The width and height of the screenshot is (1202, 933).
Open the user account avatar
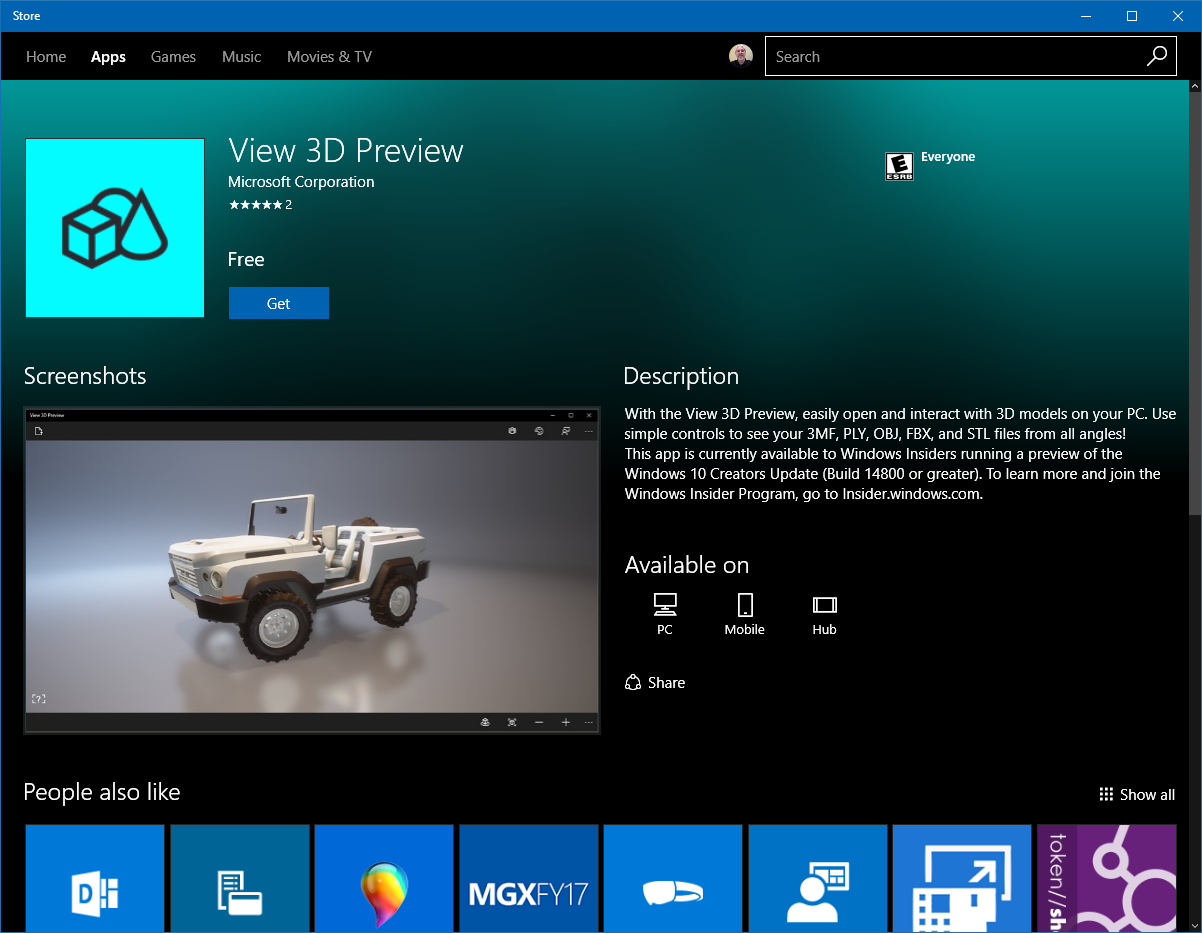point(740,56)
